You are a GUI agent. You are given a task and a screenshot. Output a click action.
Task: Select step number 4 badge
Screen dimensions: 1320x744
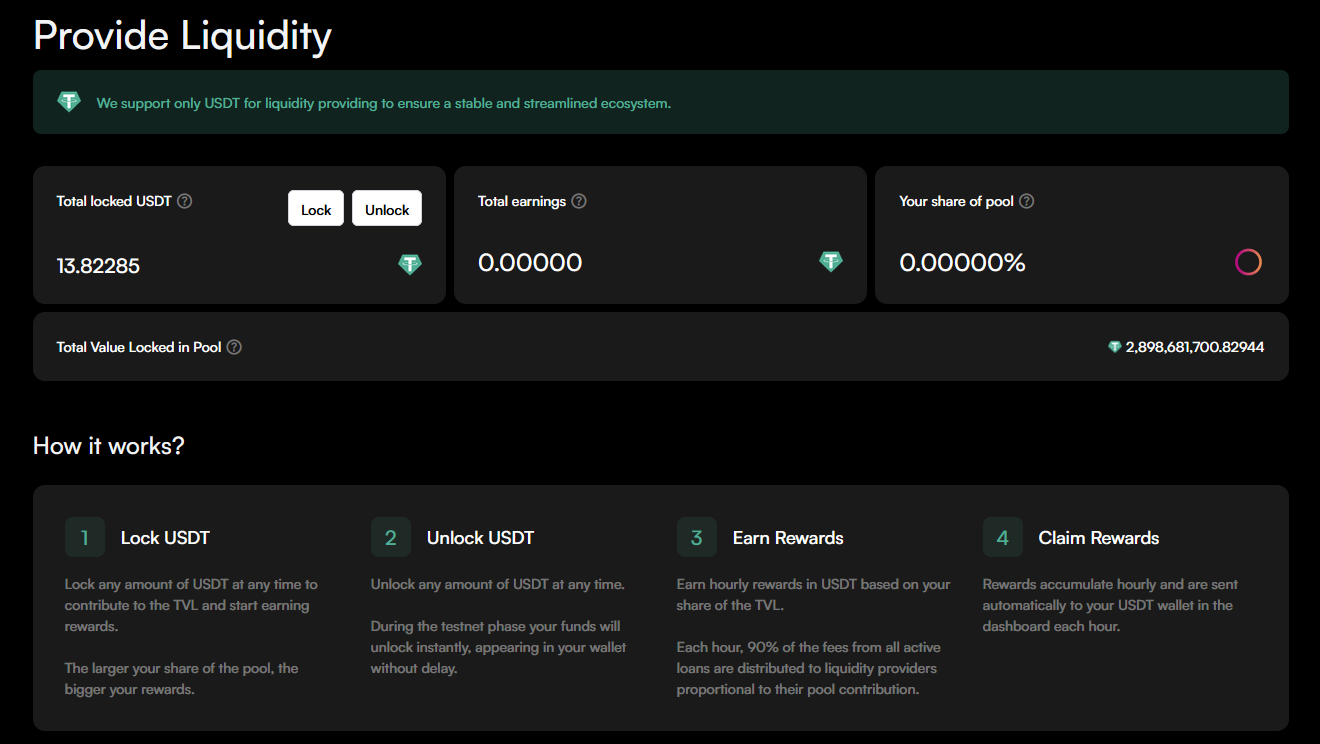coord(1003,537)
